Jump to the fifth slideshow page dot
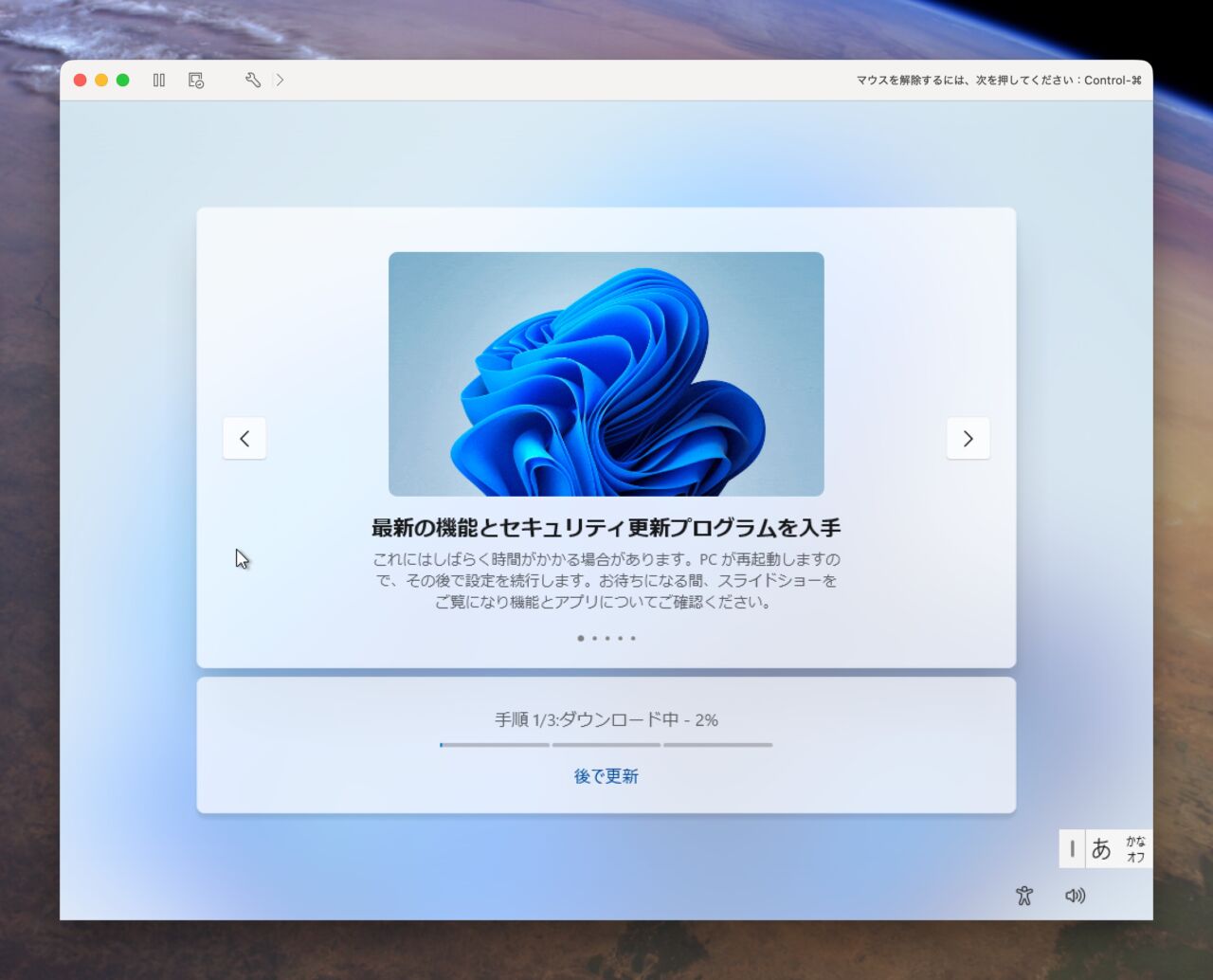The image size is (1213, 980). (x=633, y=638)
